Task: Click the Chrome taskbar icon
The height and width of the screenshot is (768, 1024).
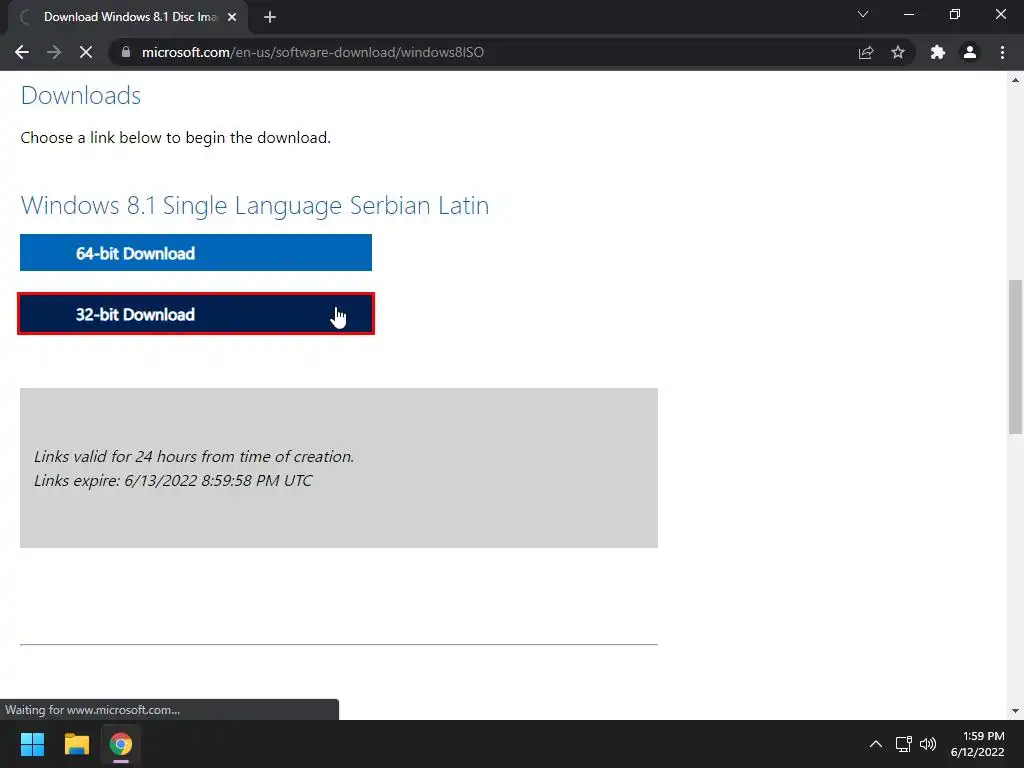Action: pyautogui.click(x=121, y=744)
